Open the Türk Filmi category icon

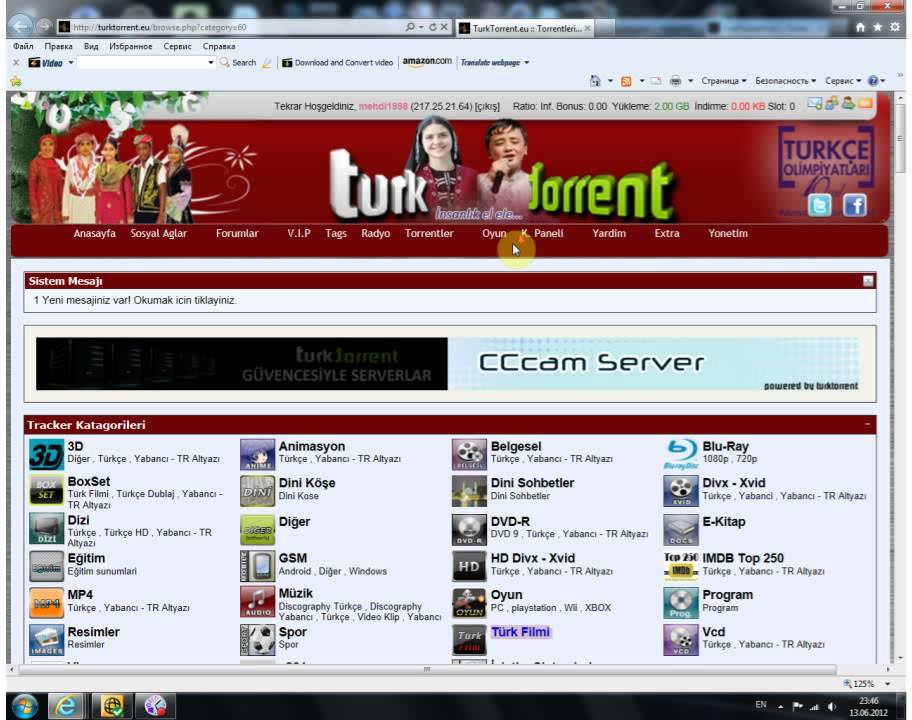pyautogui.click(x=469, y=640)
